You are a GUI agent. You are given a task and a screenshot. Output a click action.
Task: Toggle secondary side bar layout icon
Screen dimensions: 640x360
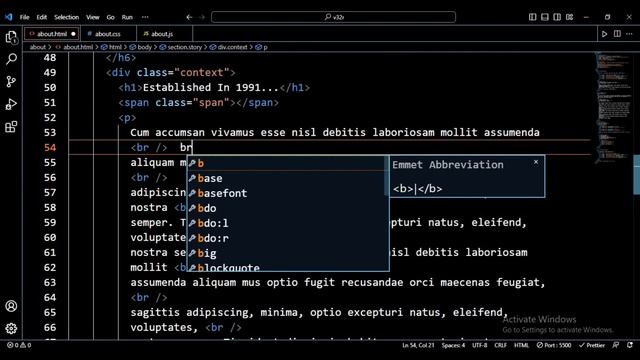557,17
